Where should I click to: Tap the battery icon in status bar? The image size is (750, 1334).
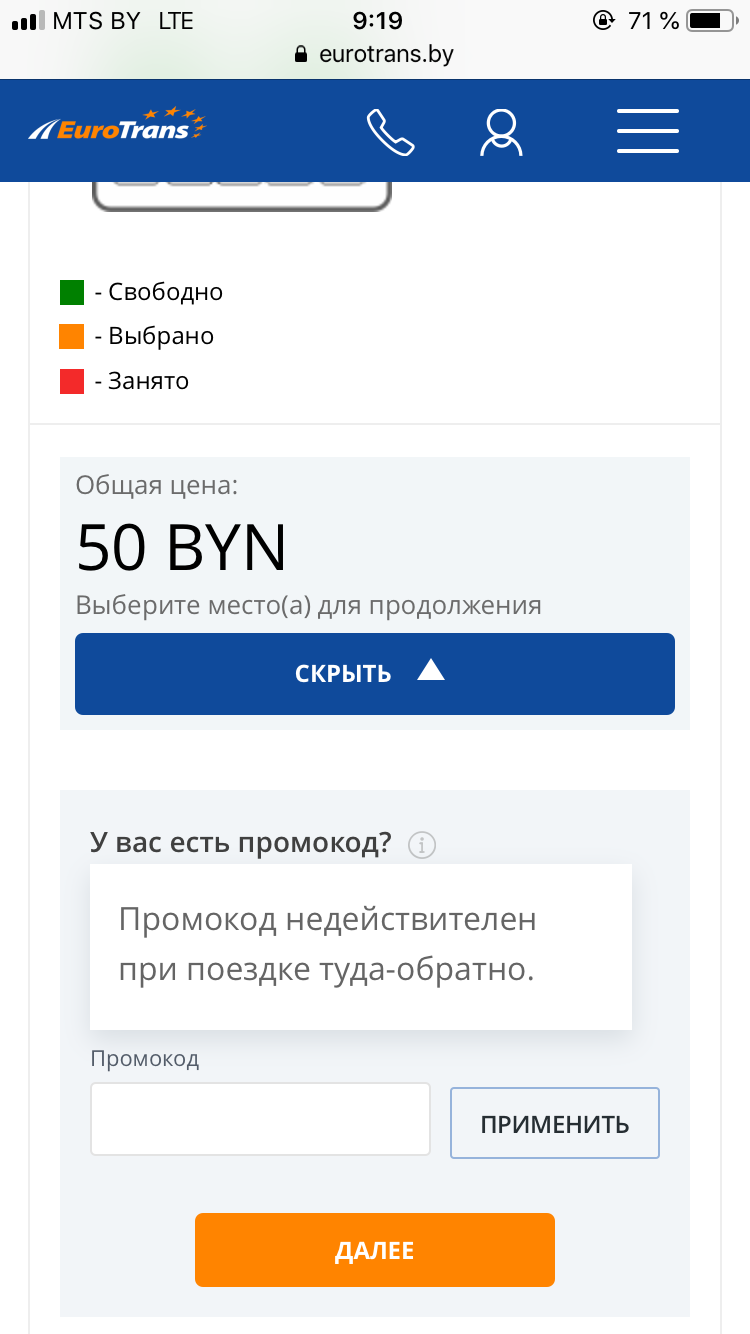pos(712,20)
